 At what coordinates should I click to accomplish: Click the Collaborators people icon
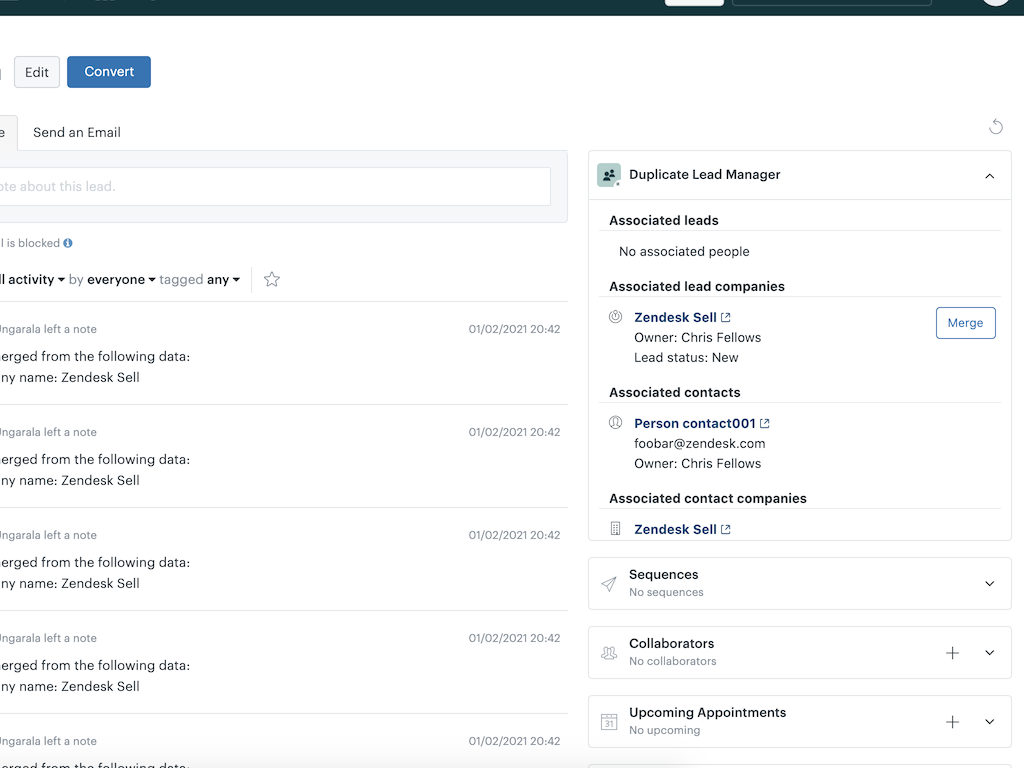click(x=609, y=652)
